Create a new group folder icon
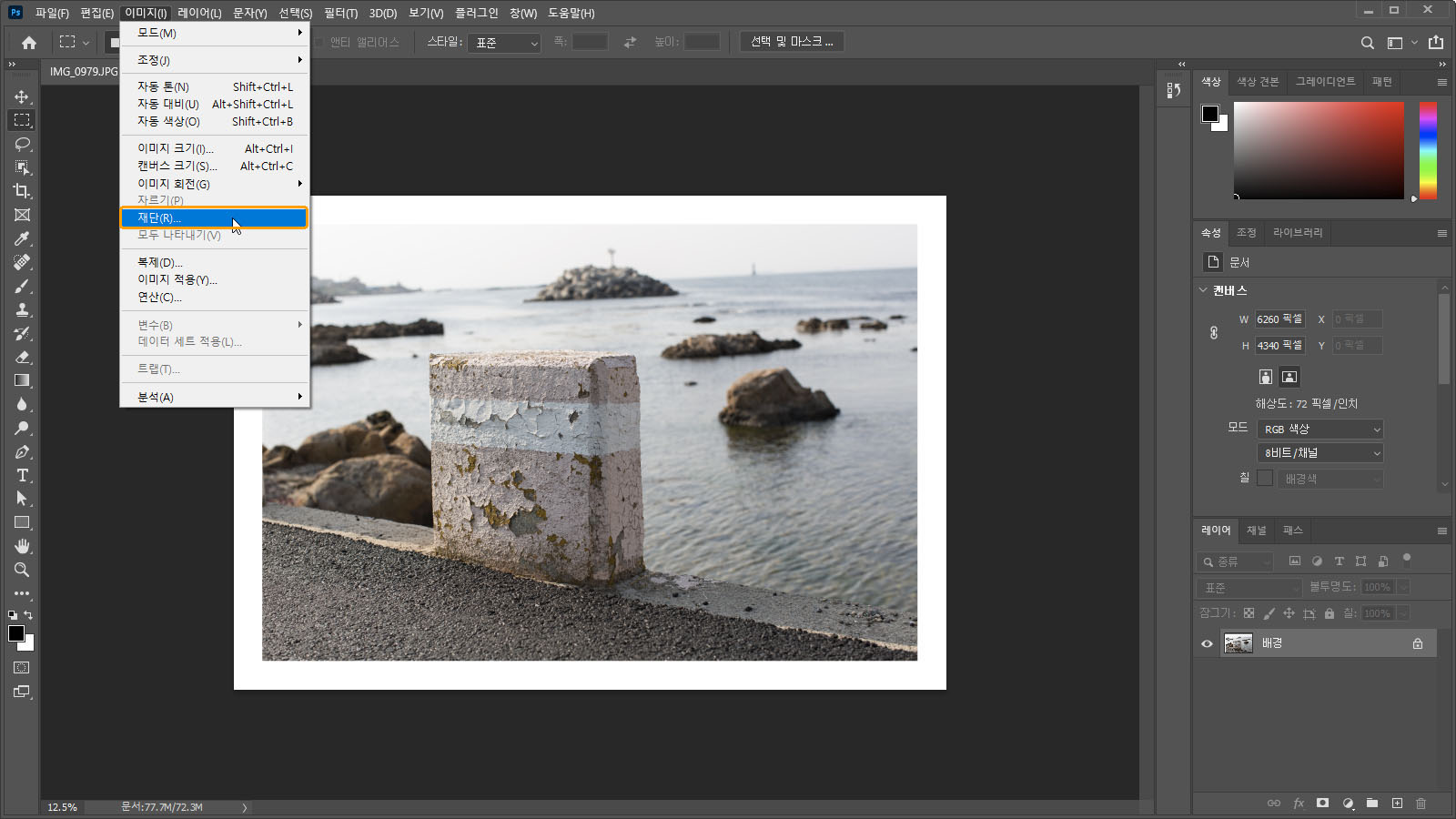Image resolution: width=1456 pixels, height=819 pixels. (1371, 804)
